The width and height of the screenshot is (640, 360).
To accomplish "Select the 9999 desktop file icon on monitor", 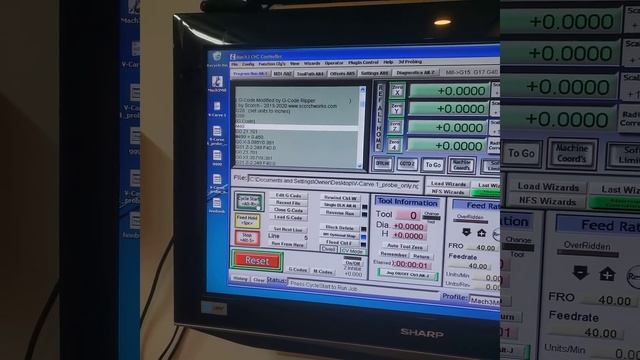I will (x=217, y=157).
